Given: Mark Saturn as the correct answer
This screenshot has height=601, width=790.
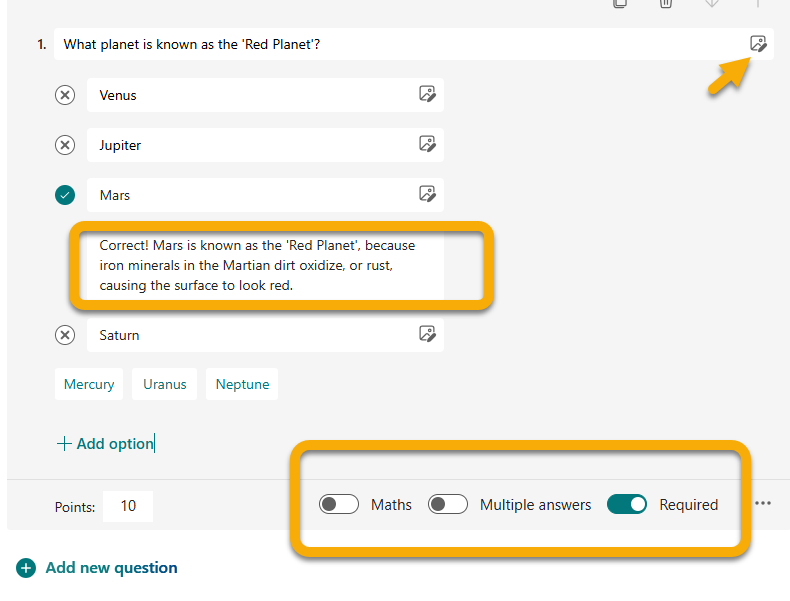Looking at the screenshot, I should pyautogui.click(x=65, y=335).
